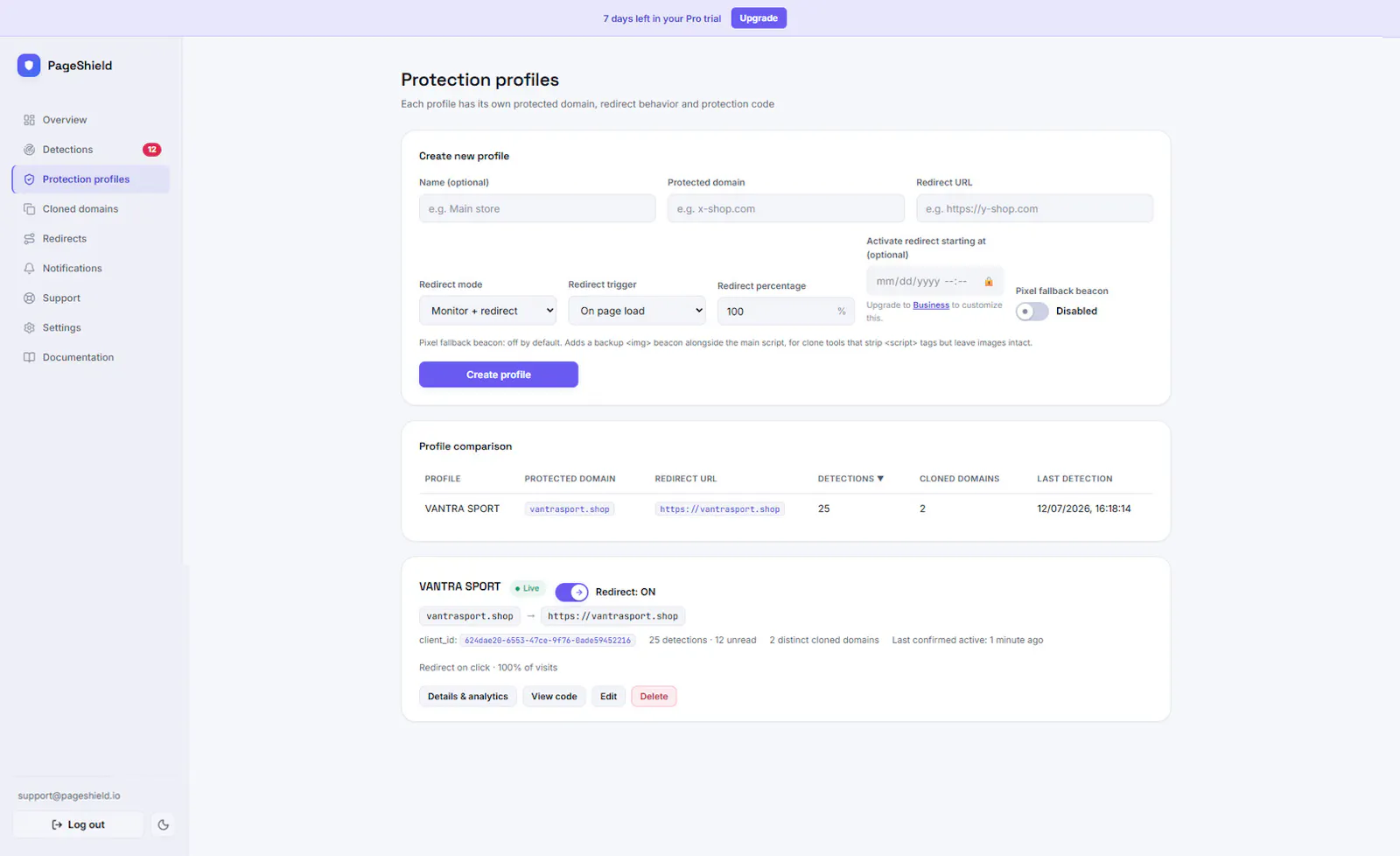The width and height of the screenshot is (1400, 856).
Task: Click the Redirect URL column header
Action: point(686,479)
